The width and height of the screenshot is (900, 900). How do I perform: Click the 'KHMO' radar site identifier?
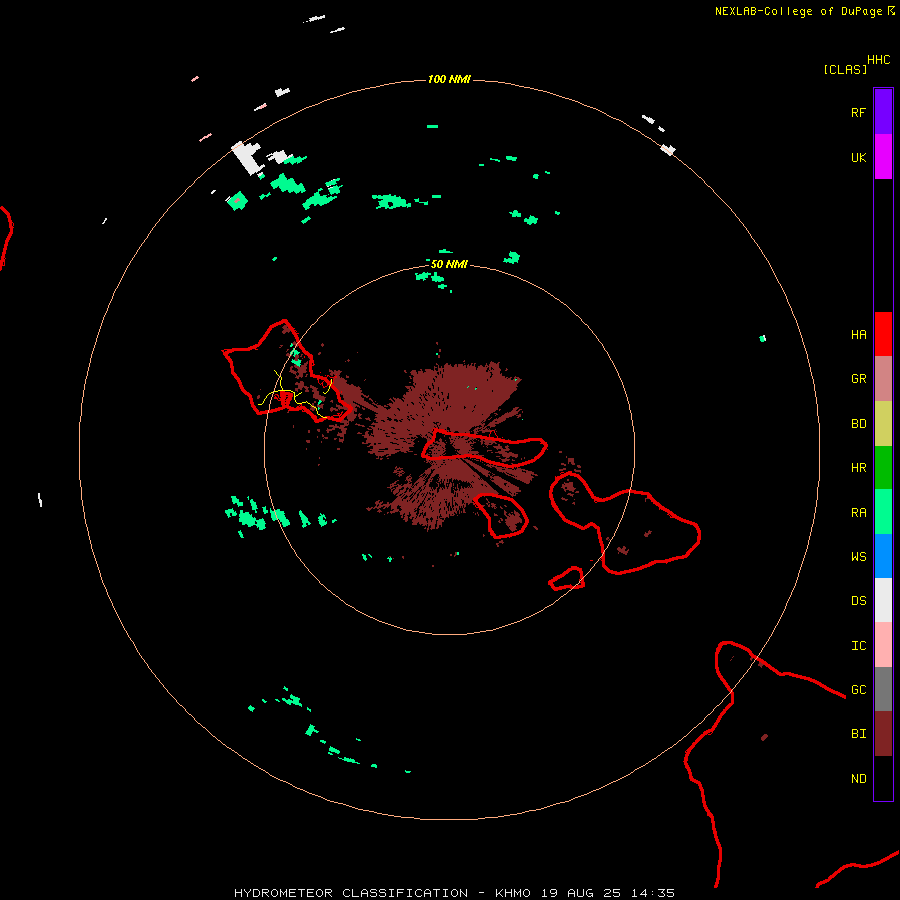point(513,893)
